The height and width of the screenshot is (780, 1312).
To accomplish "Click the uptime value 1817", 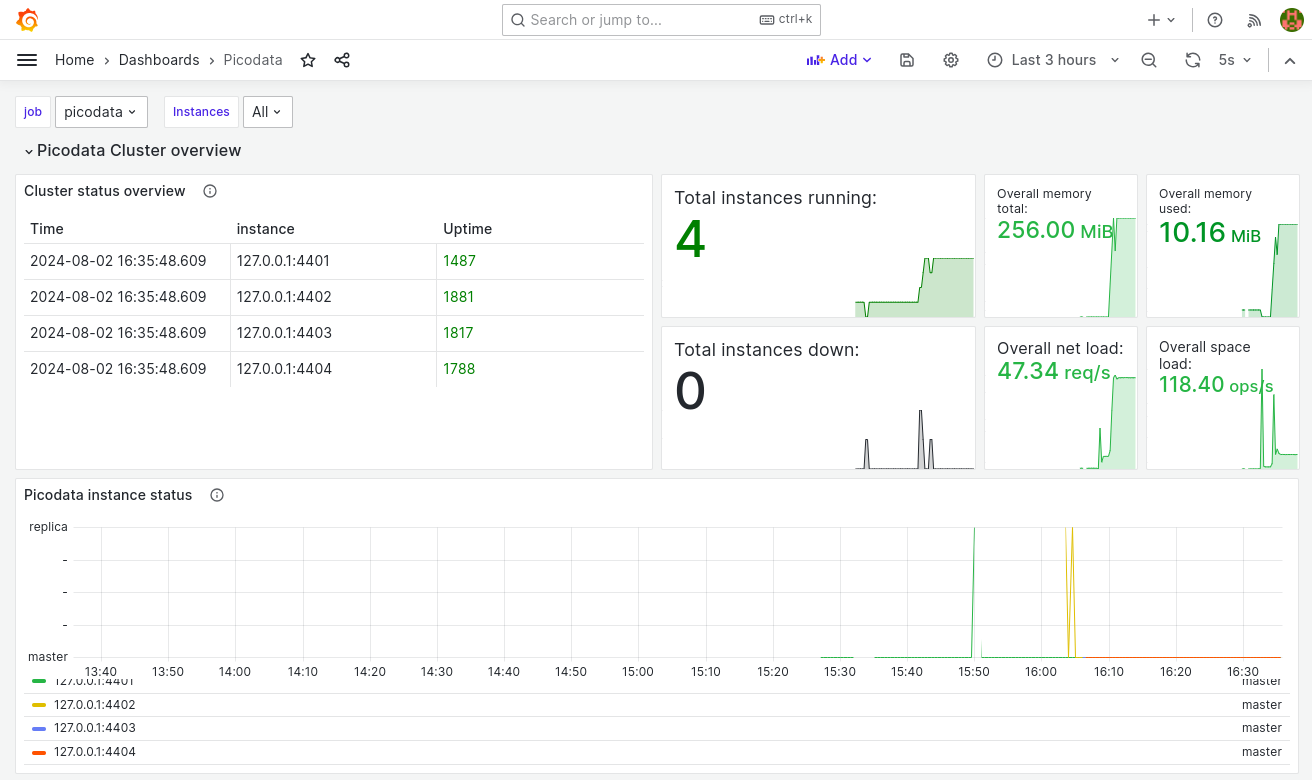I will (458, 333).
